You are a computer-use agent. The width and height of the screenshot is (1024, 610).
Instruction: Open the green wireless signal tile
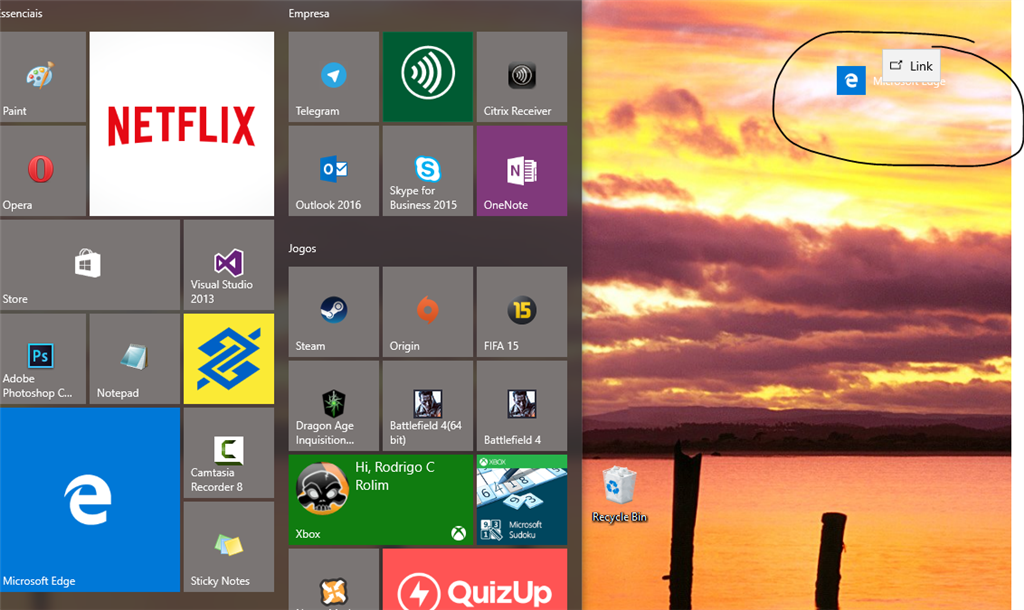[x=428, y=76]
